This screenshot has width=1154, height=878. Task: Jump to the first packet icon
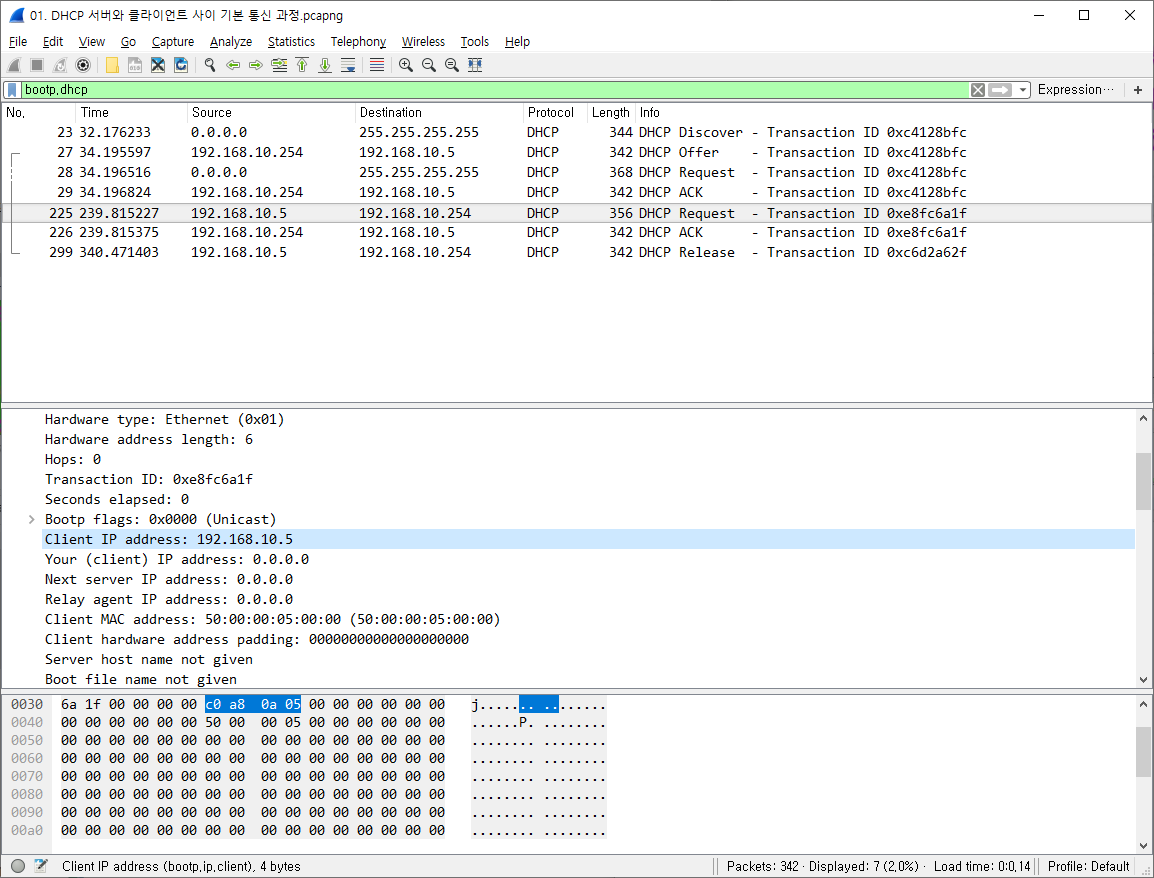tap(302, 66)
